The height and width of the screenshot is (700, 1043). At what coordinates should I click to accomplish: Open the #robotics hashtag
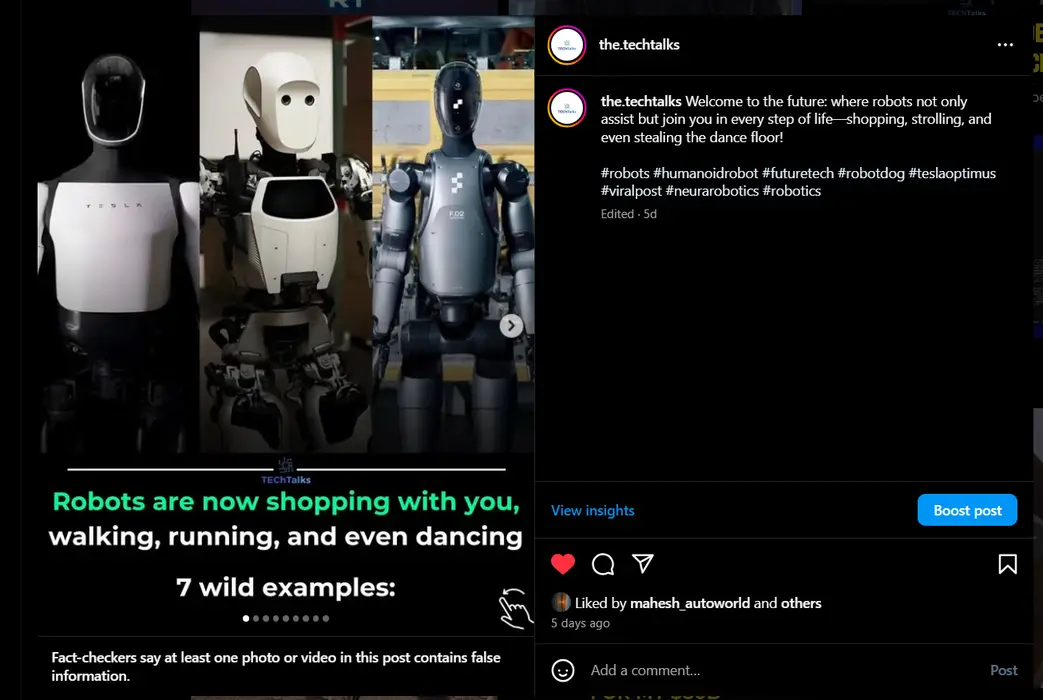(792, 191)
